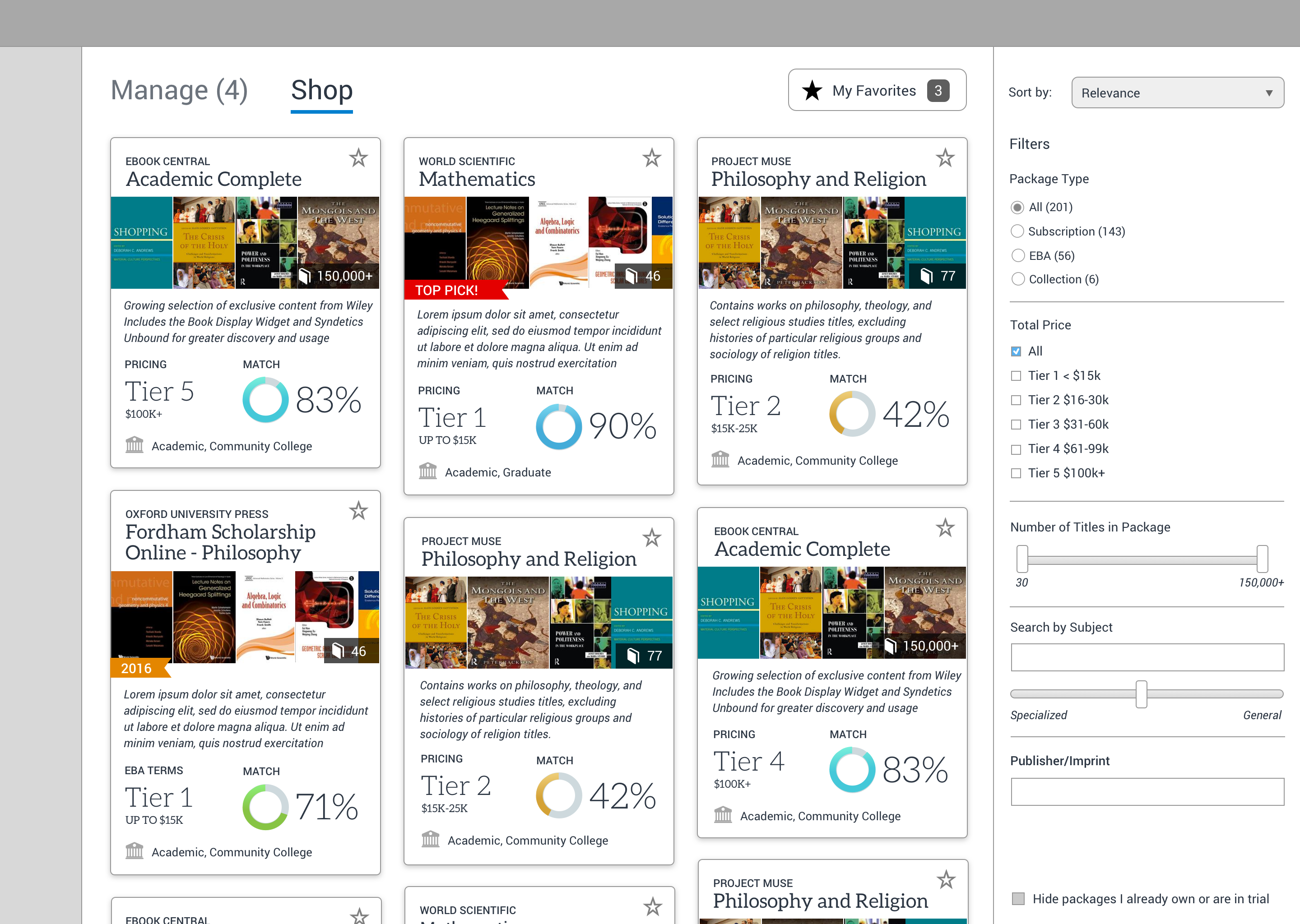Image resolution: width=1300 pixels, height=924 pixels.
Task: Favorite the top-row Philosophy and Religion card star
Action: tap(945, 157)
